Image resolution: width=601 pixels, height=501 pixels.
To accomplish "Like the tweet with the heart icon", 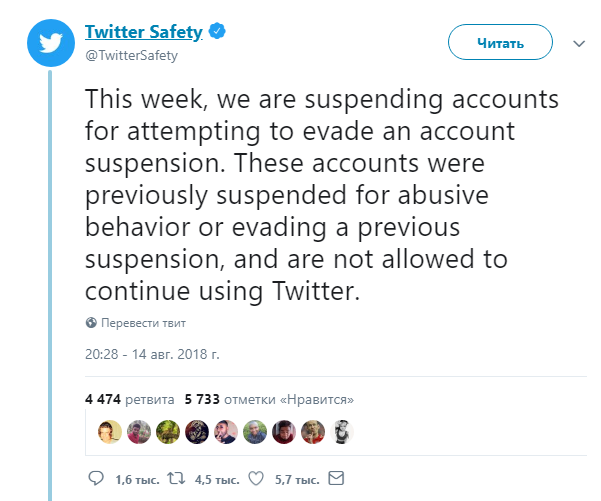I will 256,478.
